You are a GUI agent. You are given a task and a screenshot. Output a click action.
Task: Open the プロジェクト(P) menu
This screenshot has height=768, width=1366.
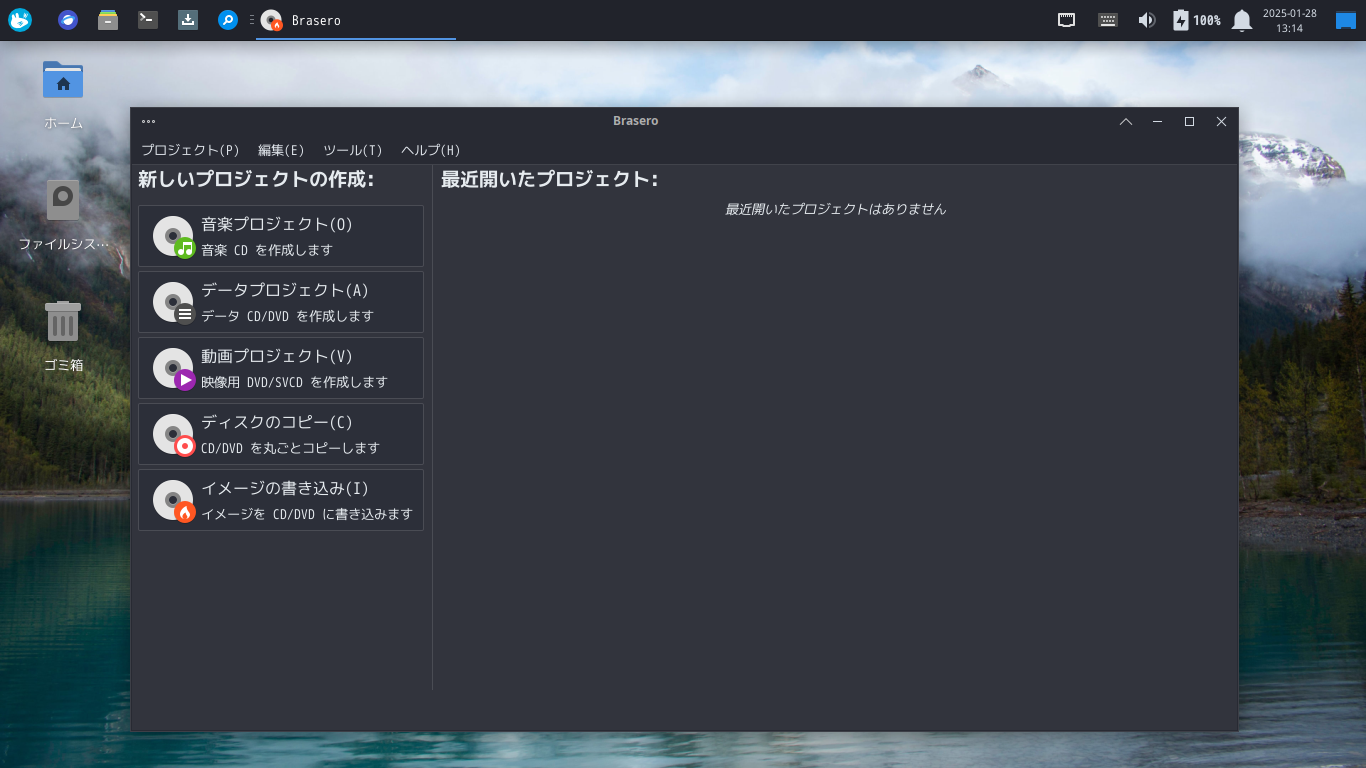point(190,150)
